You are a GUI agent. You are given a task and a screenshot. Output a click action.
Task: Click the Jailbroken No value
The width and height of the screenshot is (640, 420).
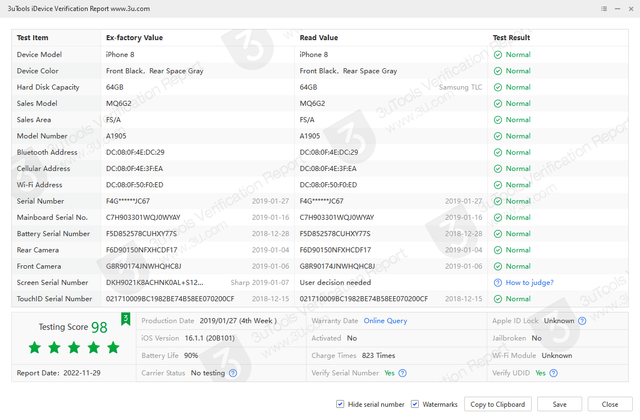click(536, 338)
